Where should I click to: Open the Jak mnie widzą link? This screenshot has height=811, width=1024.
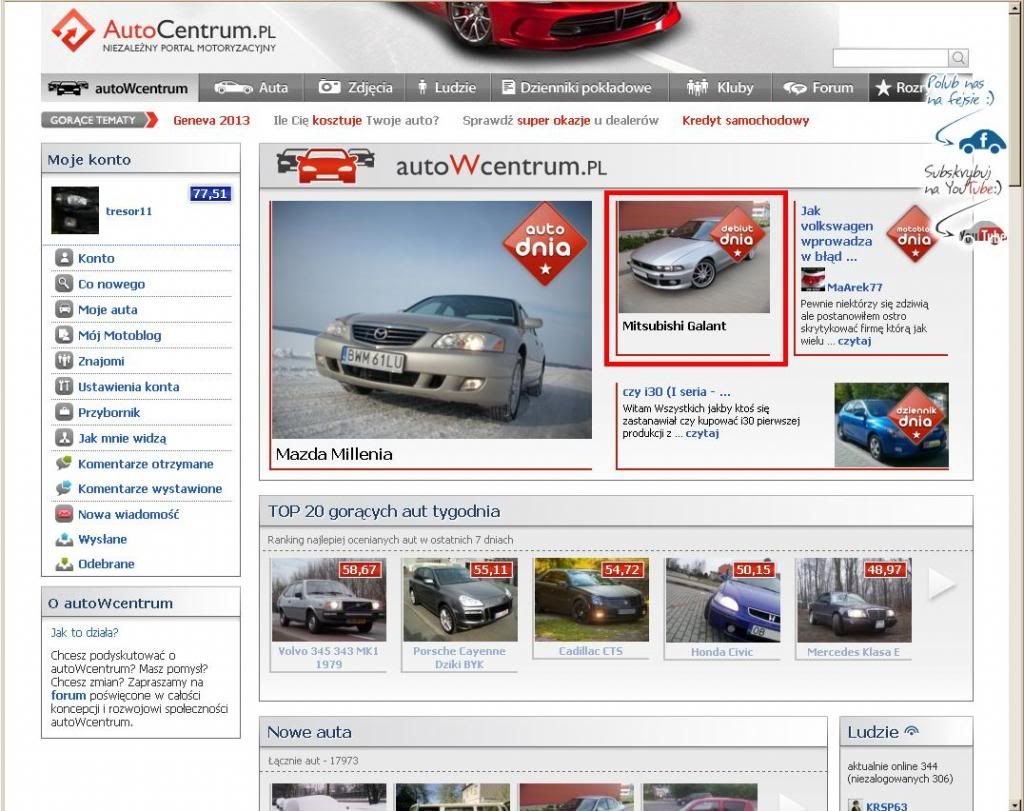pyautogui.click(x=122, y=438)
